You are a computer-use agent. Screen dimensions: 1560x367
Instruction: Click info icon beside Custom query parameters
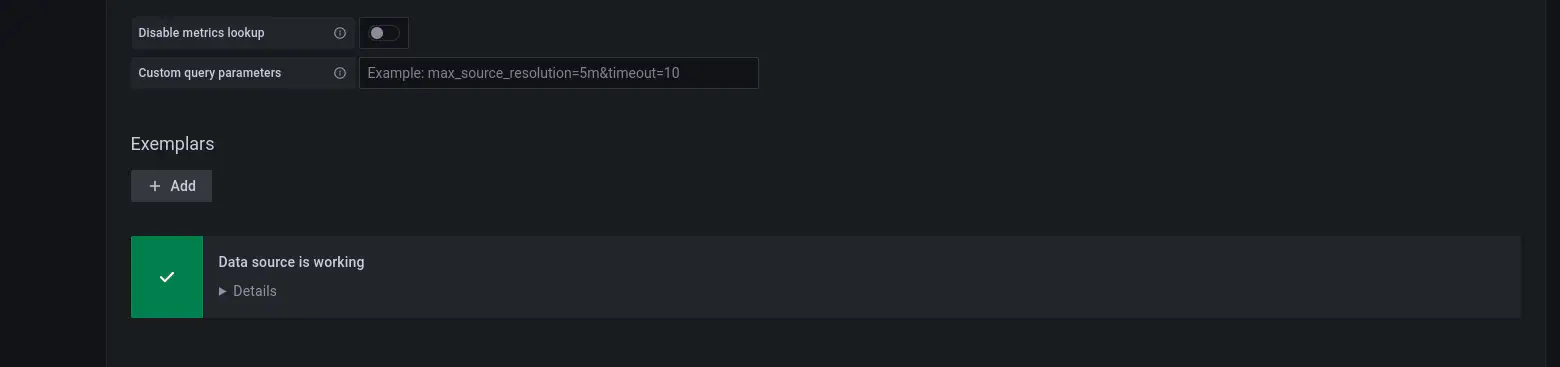(340, 73)
